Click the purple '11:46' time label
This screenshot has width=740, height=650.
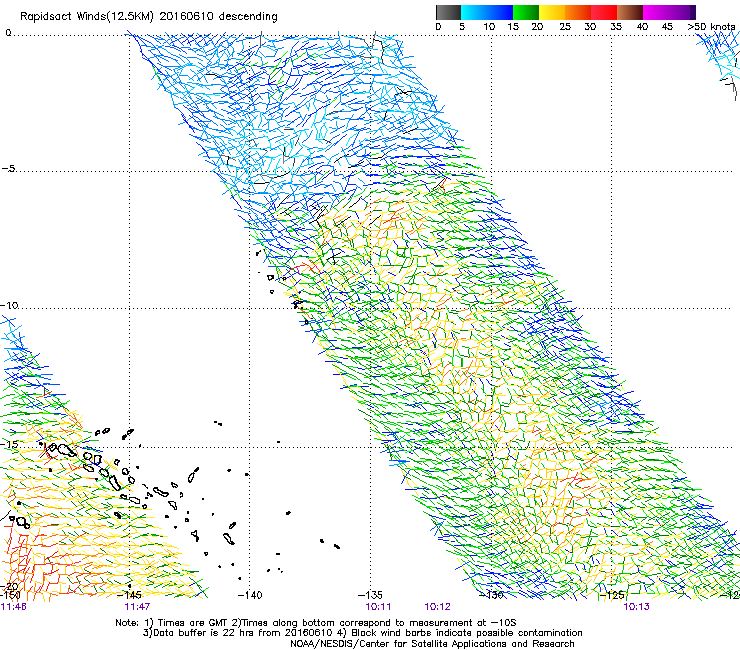[13, 607]
